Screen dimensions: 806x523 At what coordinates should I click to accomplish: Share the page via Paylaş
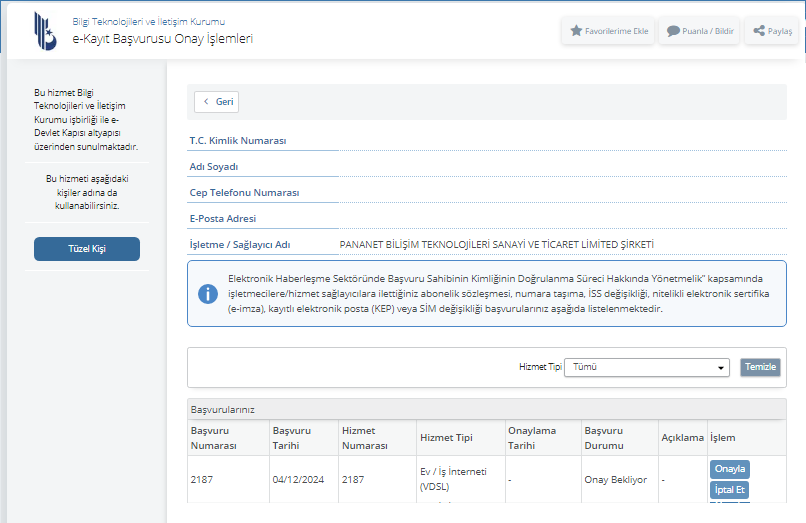(771, 31)
